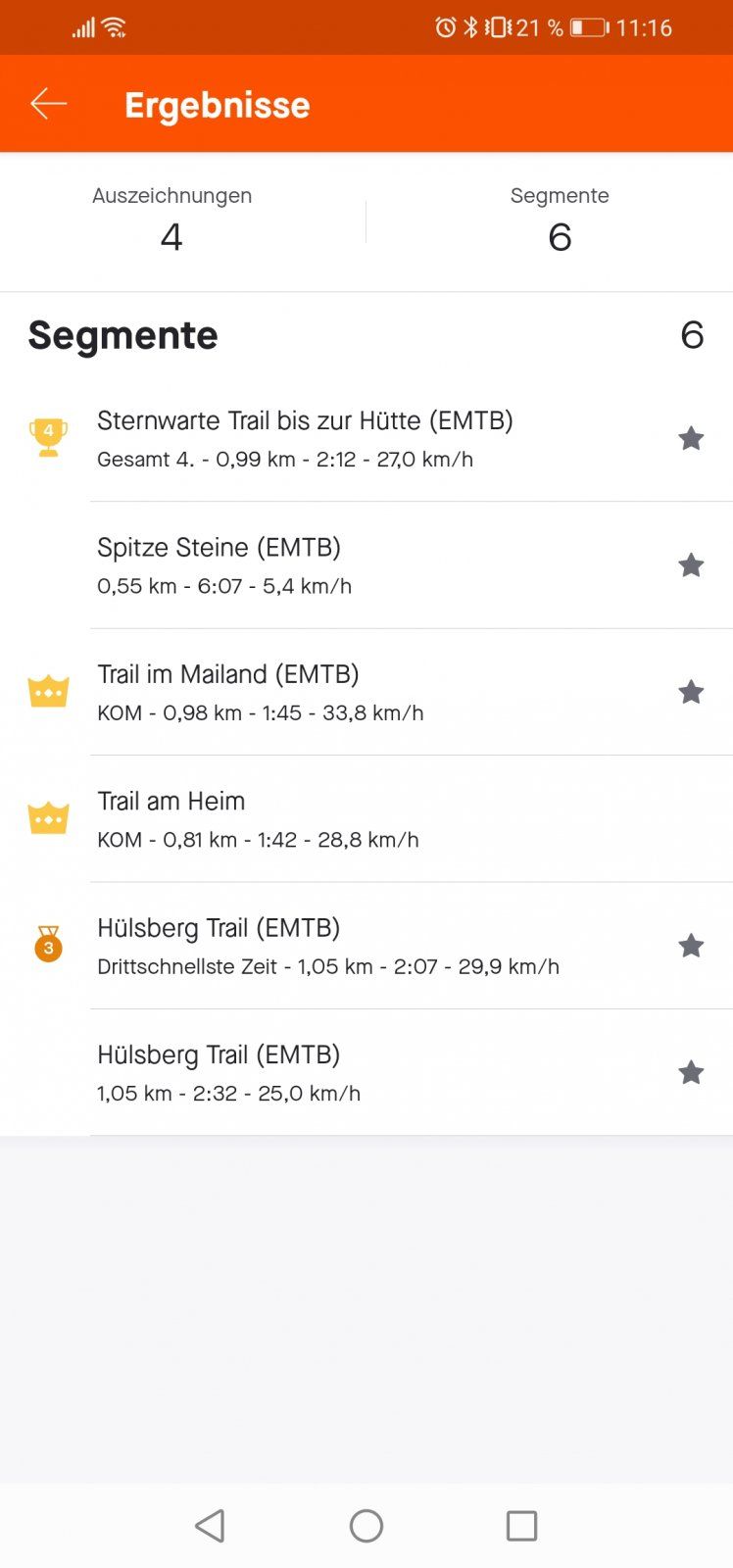The image size is (733, 1568).
Task: Tap the KOM crown icon beside Trail im Mailand
Action: pos(48,692)
